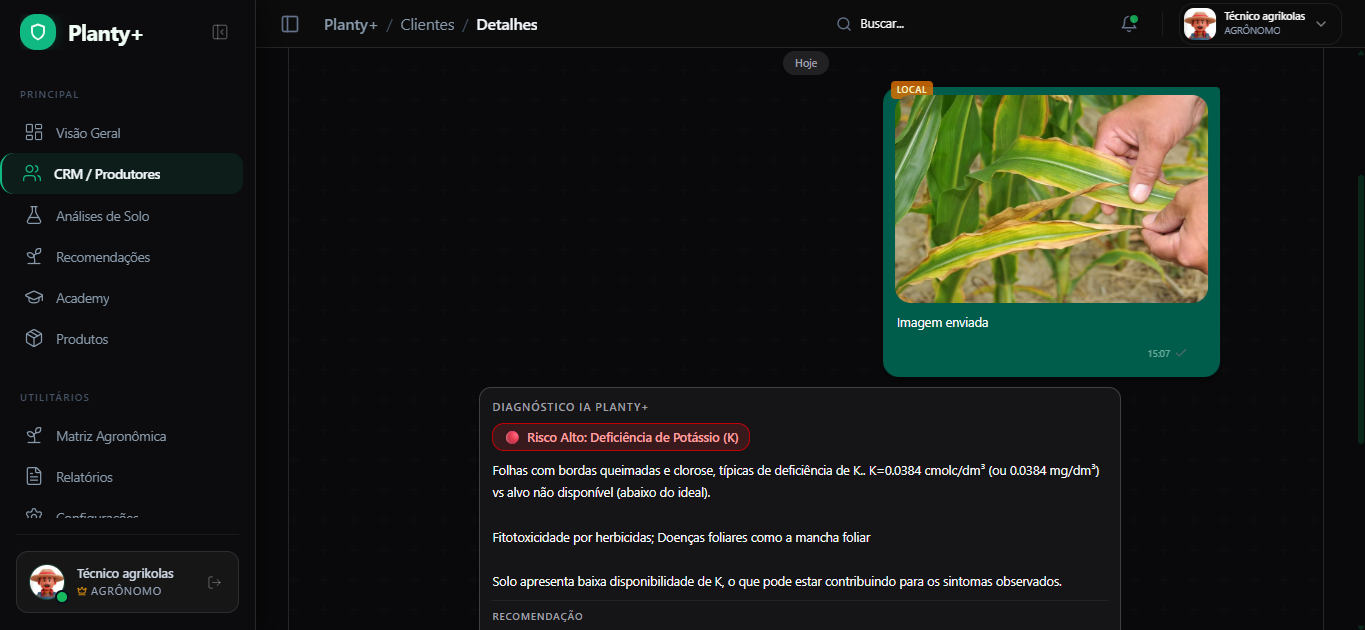Open the notifications bell icon
This screenshot has width=1365, height=630.
(x=1129, y=24)
